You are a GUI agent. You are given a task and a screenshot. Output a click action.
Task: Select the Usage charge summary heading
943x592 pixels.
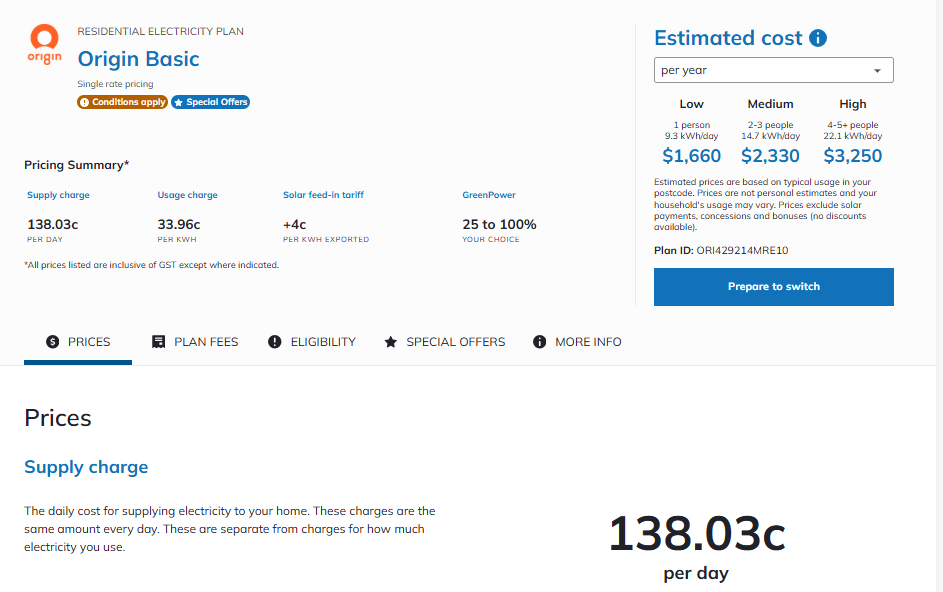tap(188, 195)
